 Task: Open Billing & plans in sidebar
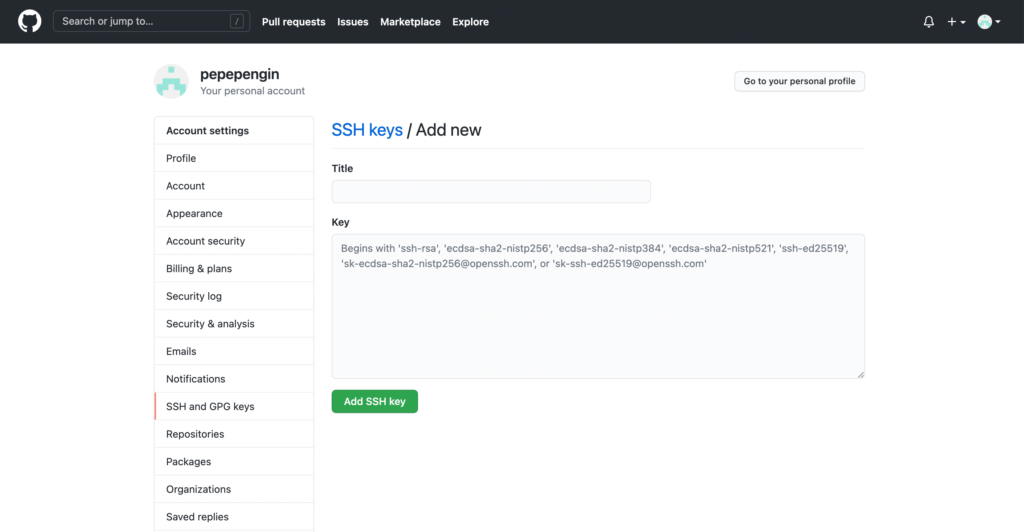pyautogui.click(x=234, y=268)
